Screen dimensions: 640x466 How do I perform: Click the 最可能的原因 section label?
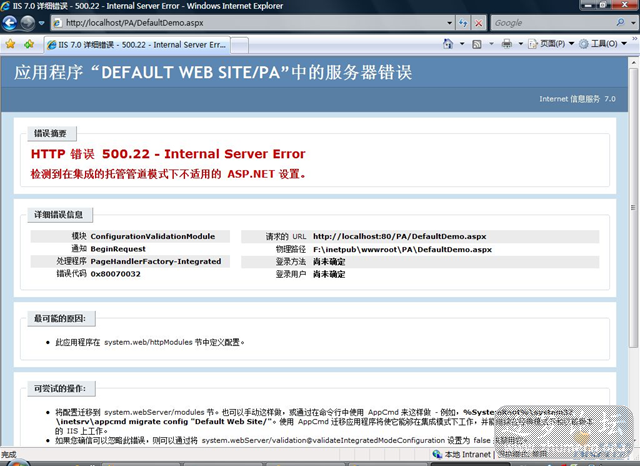click(60, 319)
